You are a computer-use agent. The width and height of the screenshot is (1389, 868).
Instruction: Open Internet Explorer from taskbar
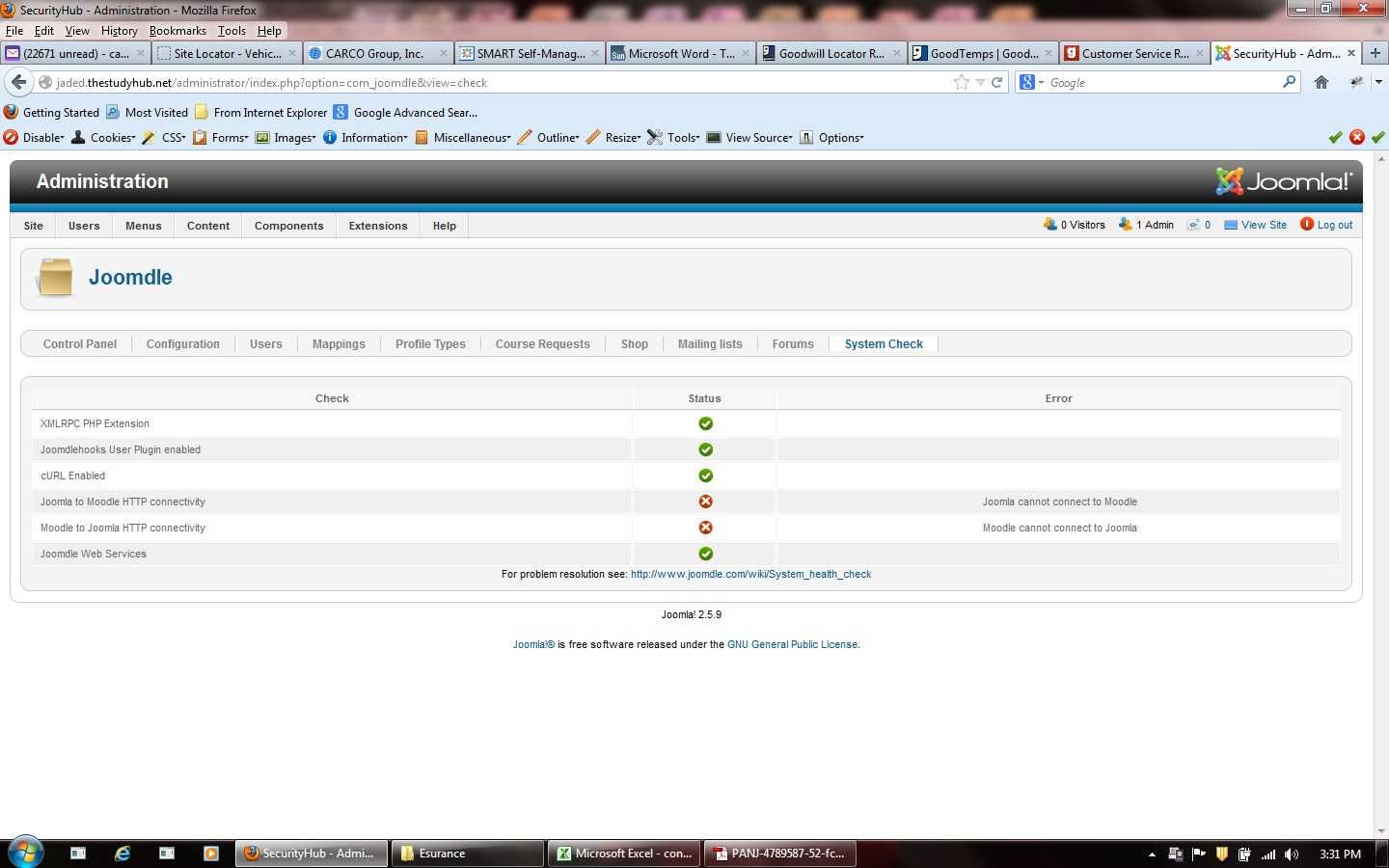click(x=123, y=854)
